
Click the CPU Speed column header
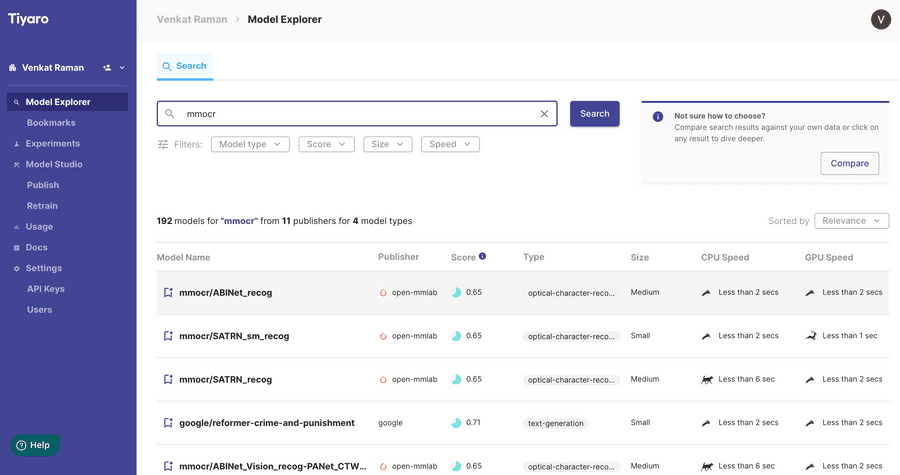tap(725, 258)
